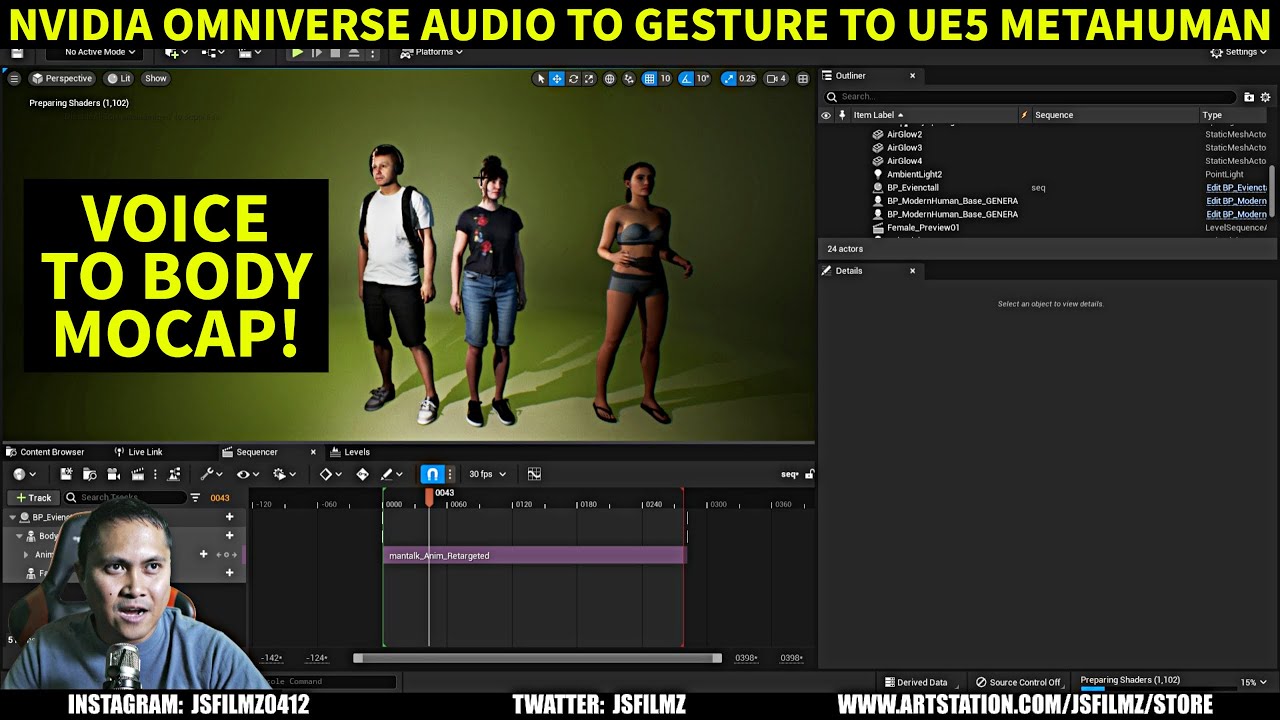This screenshot has width=1280, height=720.
Task: Open the Sequencer curve editor
Action: (x=534, y=474)
